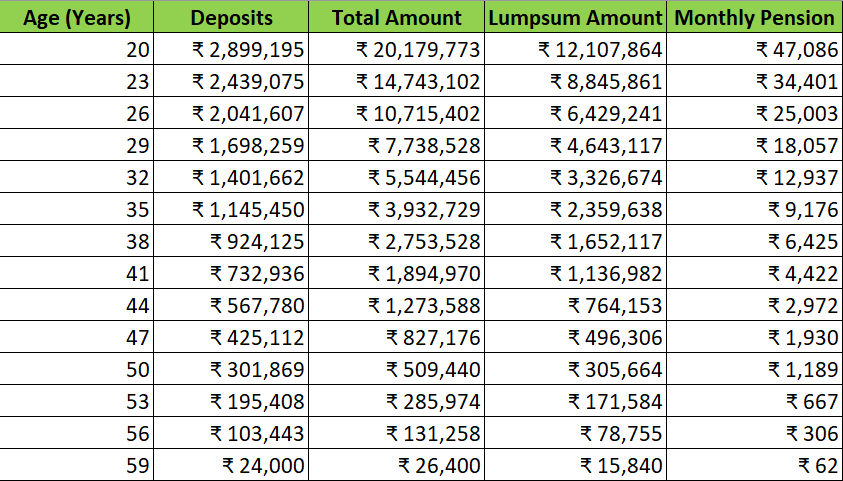Click deposit value ₹ 301,869
The image size is (843, 481).
257,370
